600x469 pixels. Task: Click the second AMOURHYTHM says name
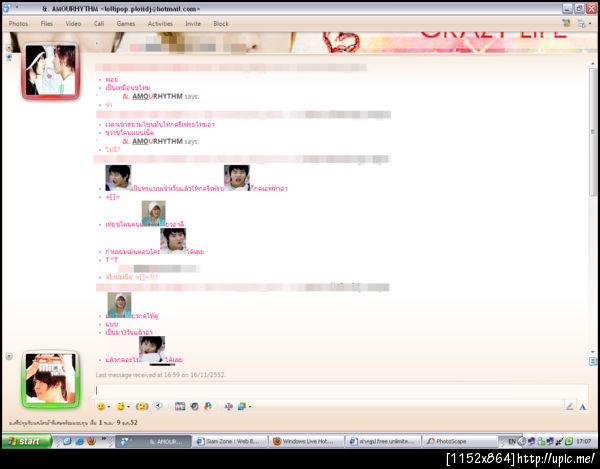(x=157, y=141)
